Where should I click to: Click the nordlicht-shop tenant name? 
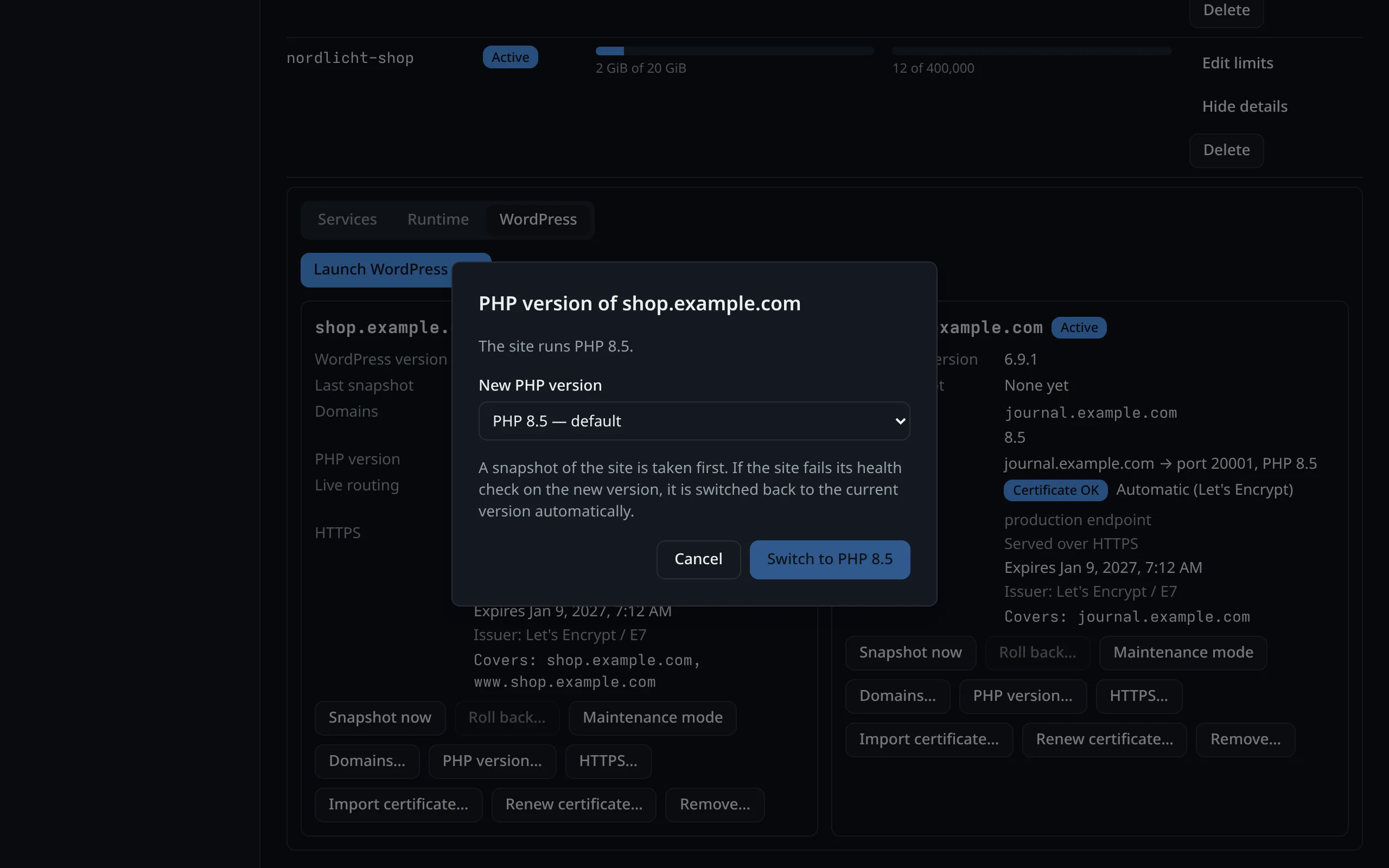point(350,58)
